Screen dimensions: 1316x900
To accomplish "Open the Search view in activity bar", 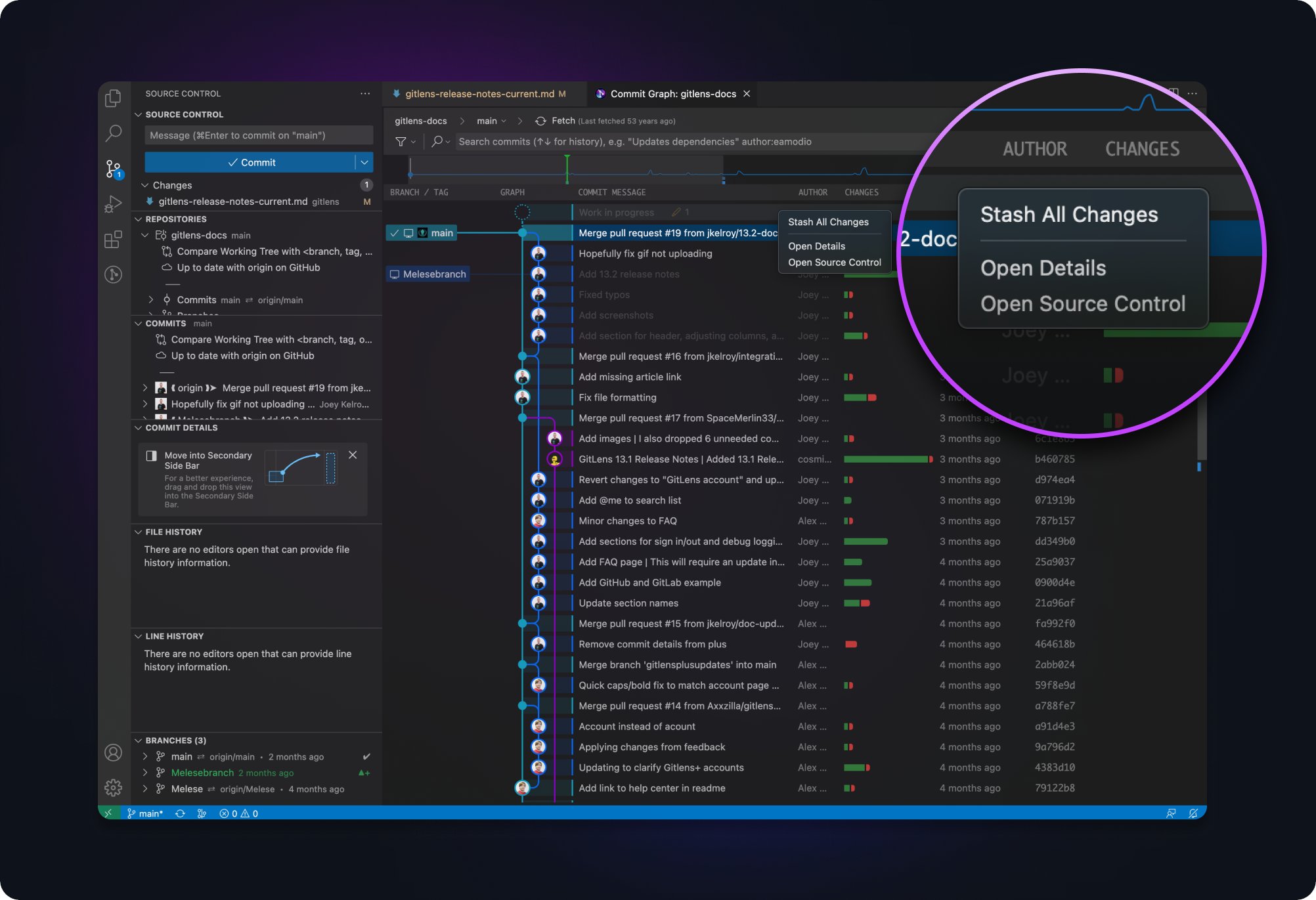I will (x=113, y=133).
